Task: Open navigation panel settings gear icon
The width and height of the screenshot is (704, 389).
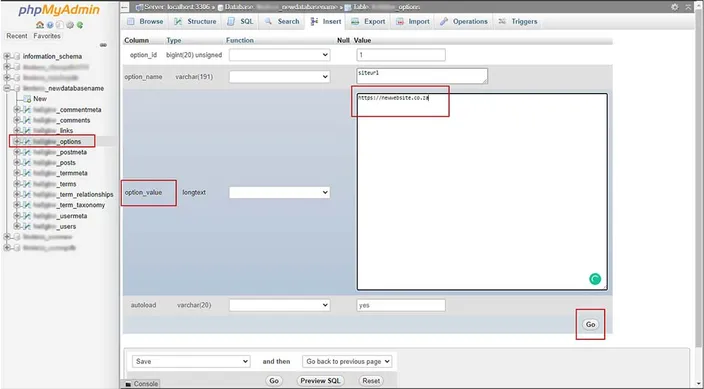Action: point(70,25)
